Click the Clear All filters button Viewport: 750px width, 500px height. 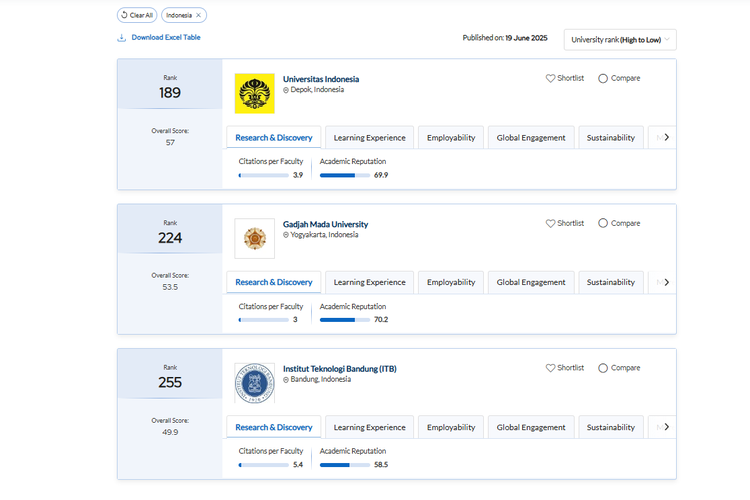coord(136,15)
